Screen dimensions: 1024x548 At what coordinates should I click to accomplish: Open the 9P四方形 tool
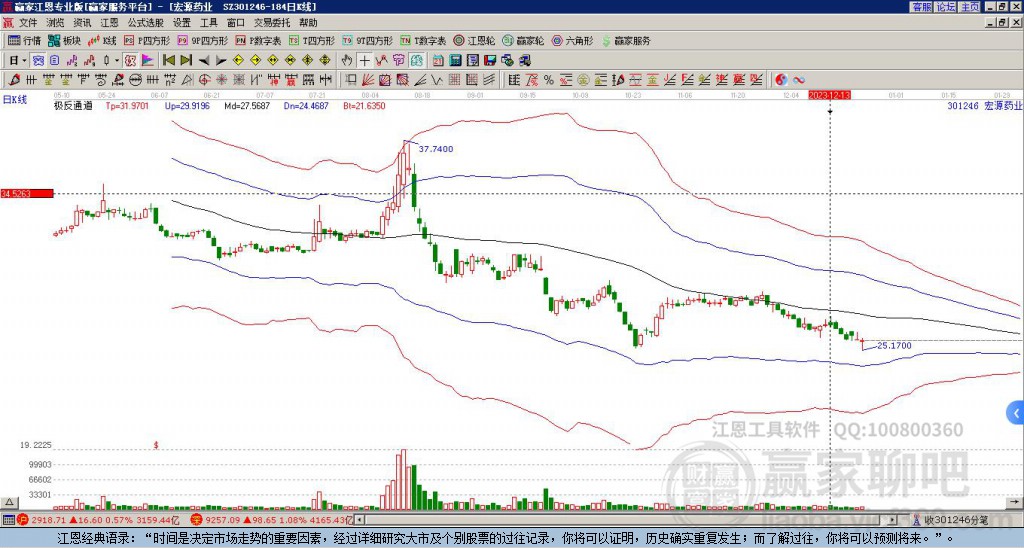tap(202, 40)
